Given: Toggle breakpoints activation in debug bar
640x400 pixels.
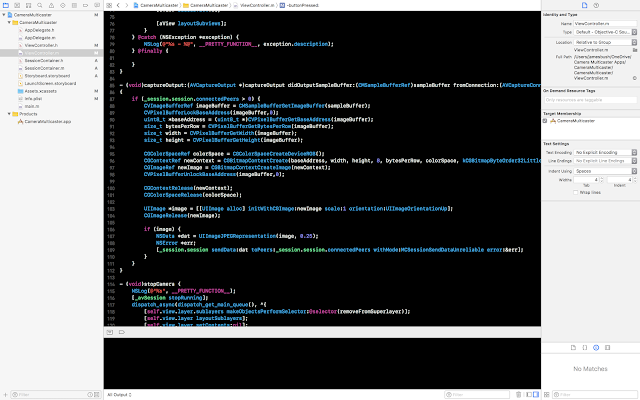Looking at the screenshot, I should tap(122, 332).
